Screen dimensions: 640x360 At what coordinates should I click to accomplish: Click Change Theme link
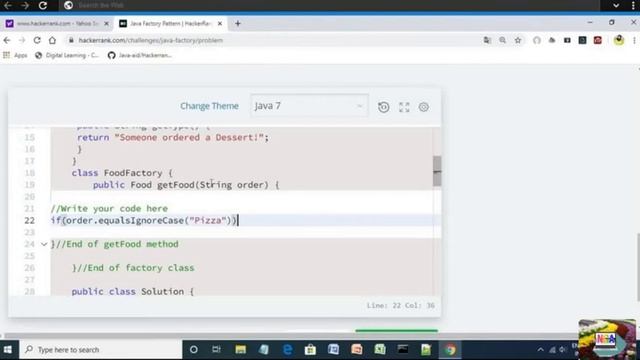209,106
